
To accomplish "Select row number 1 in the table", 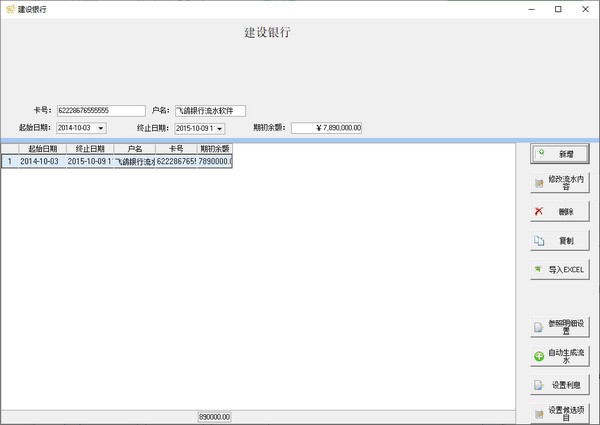I will click(x=10, y=161).
